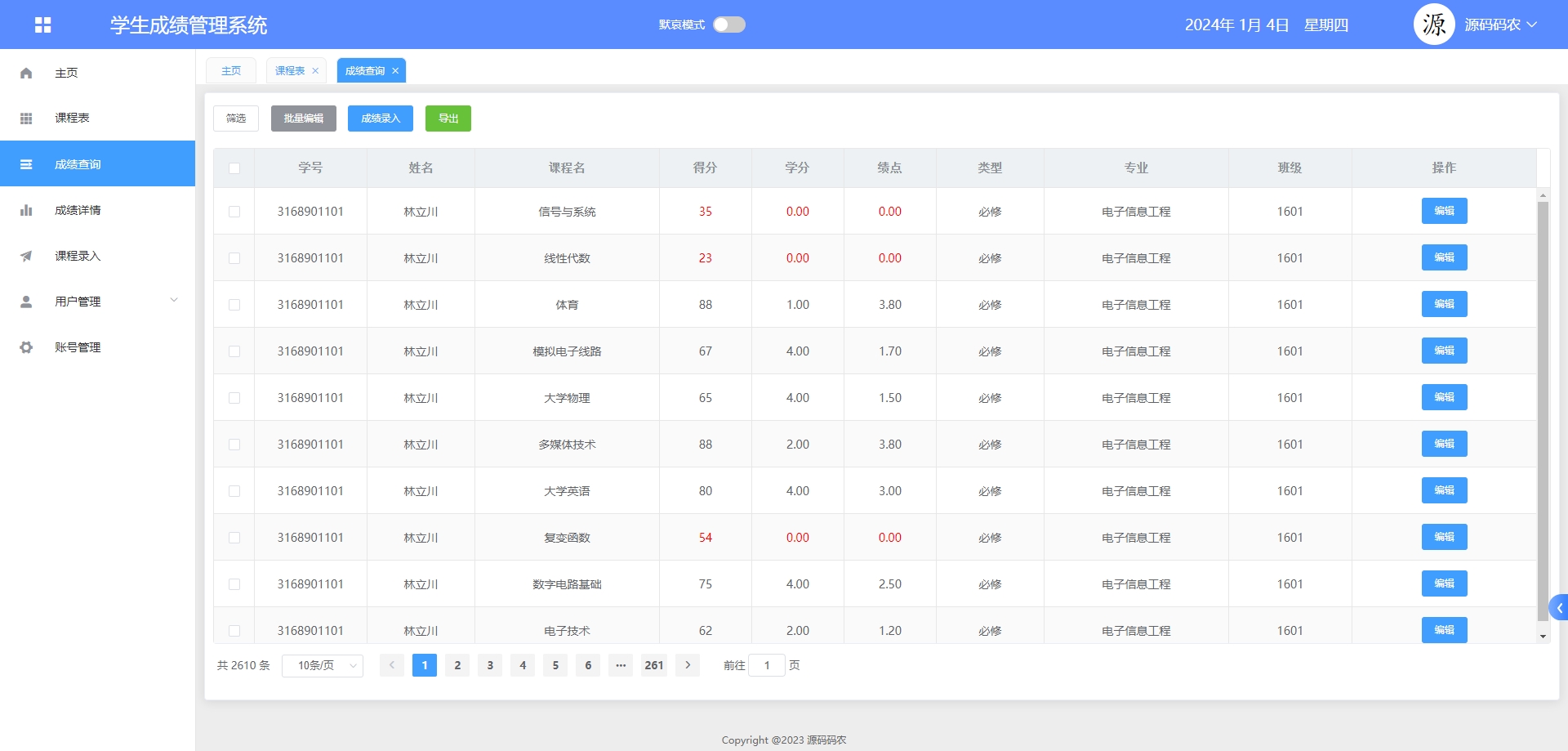Check the row for 体育

coord(234,305)
